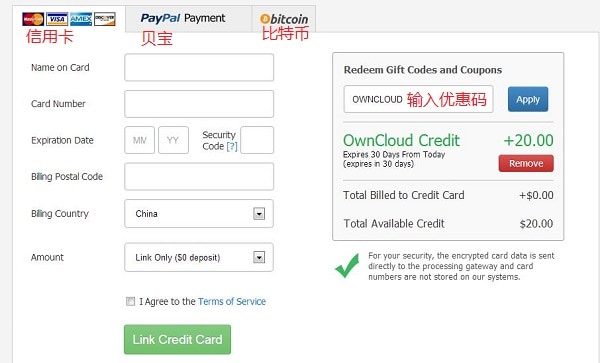Click the green Link Credit Card button
The height and width of the screenshot is (363, 600).
click(177, 339)
